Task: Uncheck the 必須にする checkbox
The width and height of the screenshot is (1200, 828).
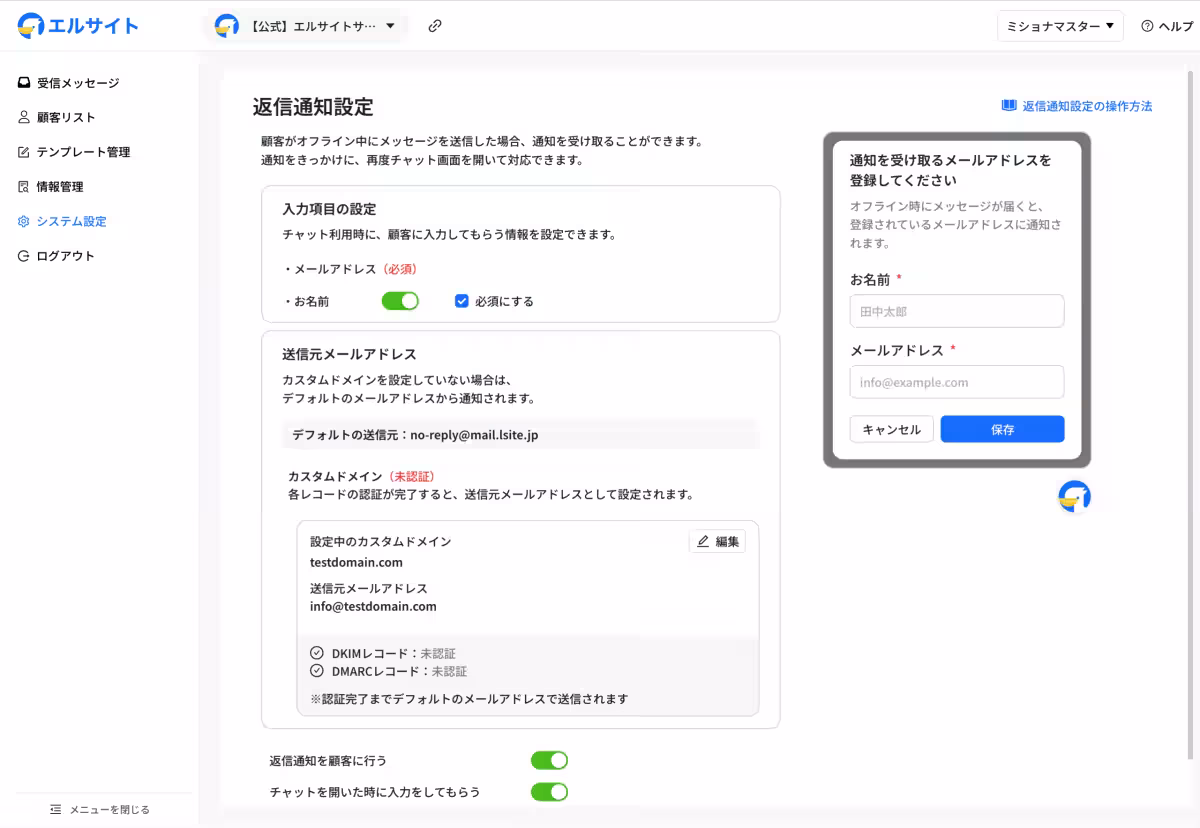Action: pos(461,300)
